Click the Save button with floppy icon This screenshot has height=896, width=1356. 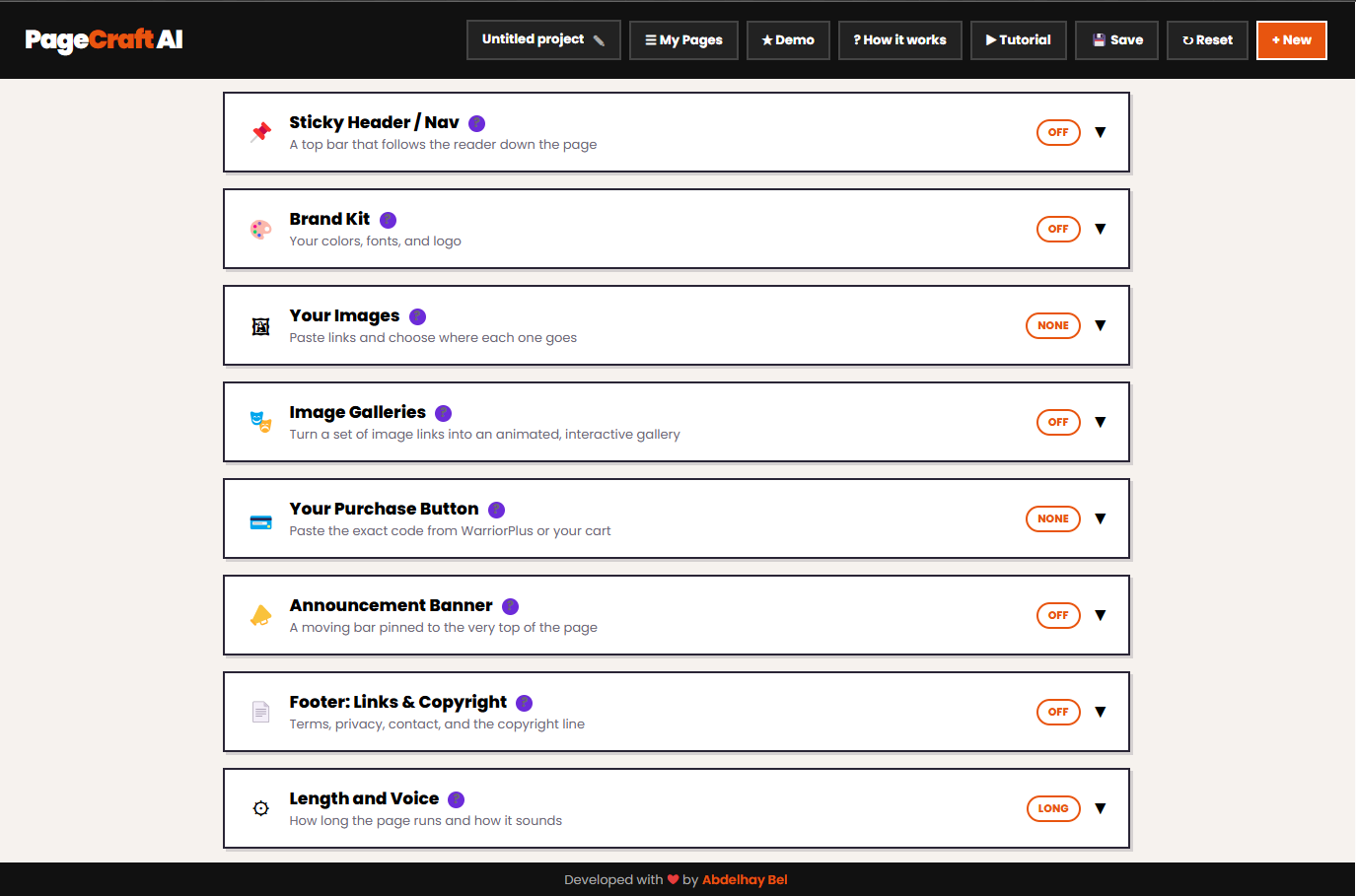click(x=1116, y=40)
